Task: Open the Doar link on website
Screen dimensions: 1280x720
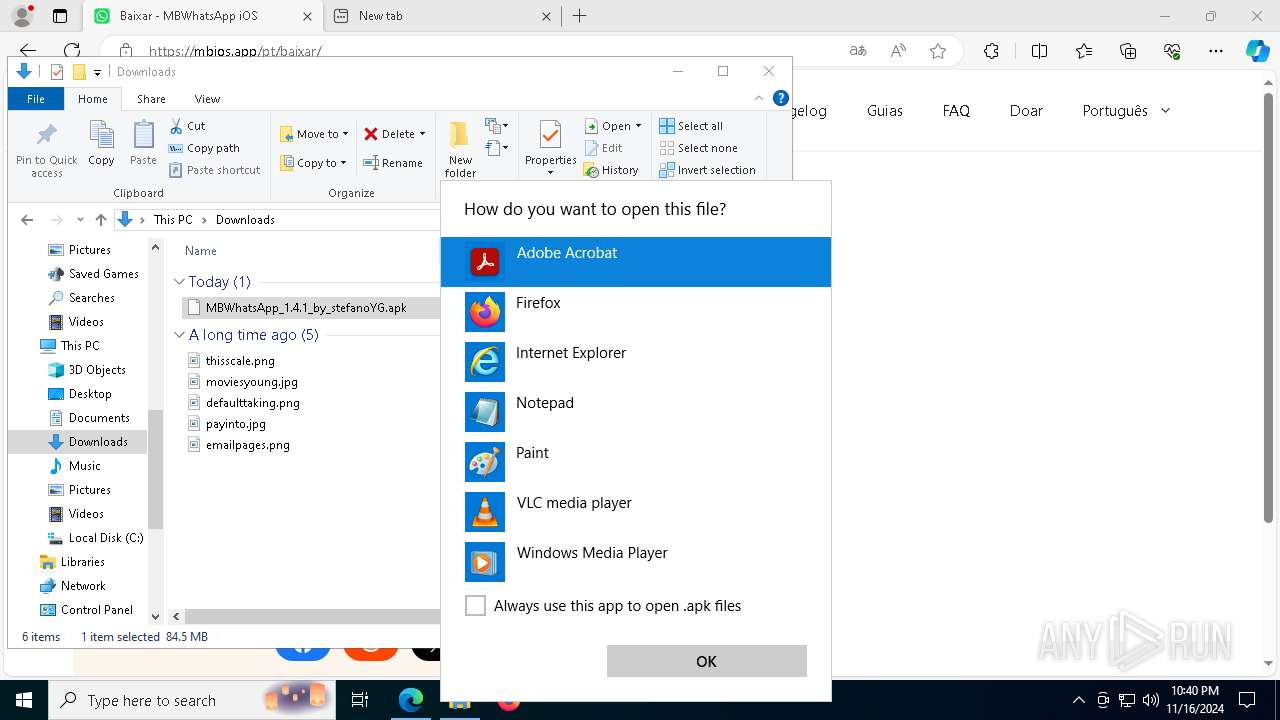Action: 1026,111
